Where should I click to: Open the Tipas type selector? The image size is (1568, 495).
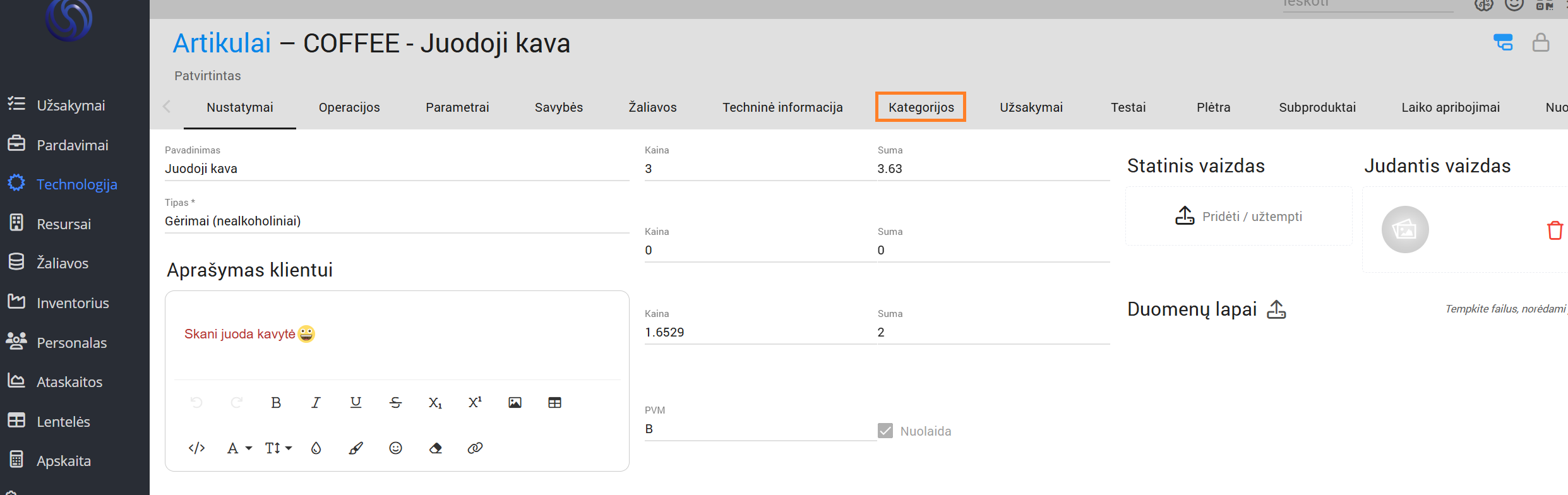397,221
